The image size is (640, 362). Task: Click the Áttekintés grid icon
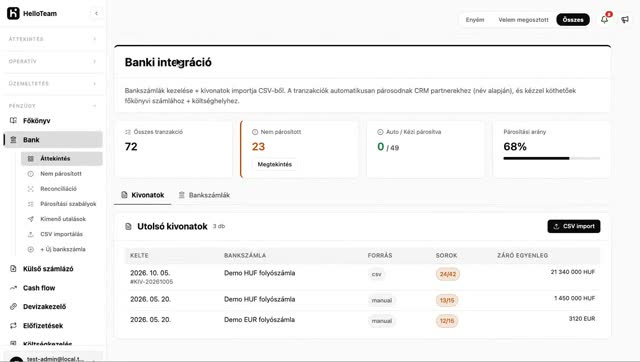(31, 158)
